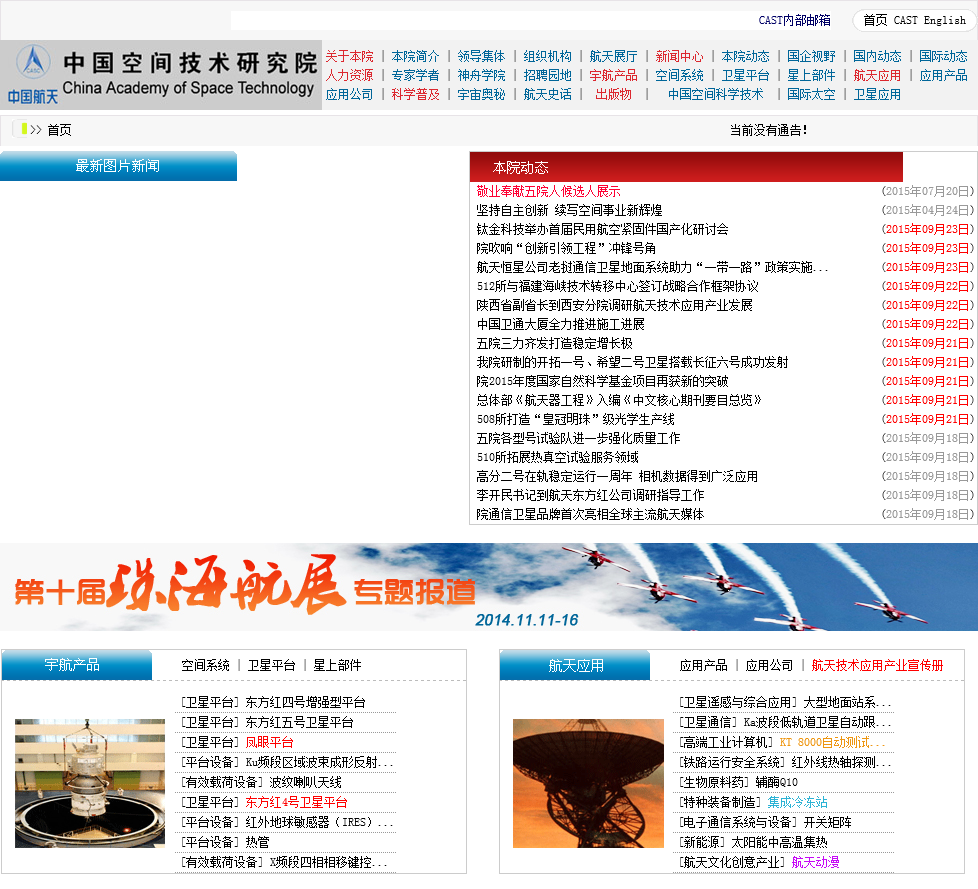Open 人力资源 navigation item
The image size is (978, 889).
349,75
